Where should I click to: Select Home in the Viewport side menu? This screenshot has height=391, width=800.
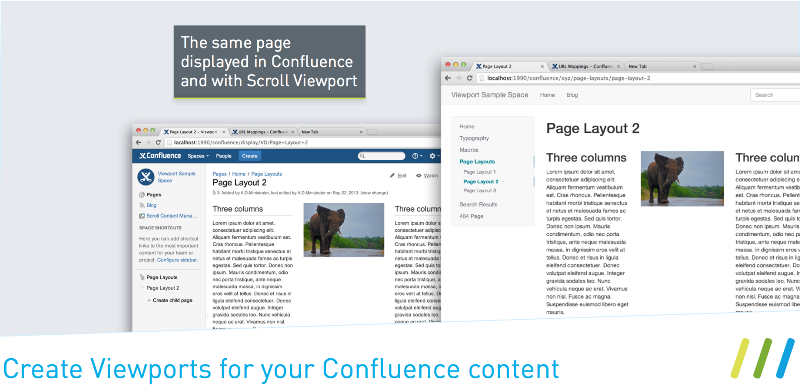click(467, 126)
